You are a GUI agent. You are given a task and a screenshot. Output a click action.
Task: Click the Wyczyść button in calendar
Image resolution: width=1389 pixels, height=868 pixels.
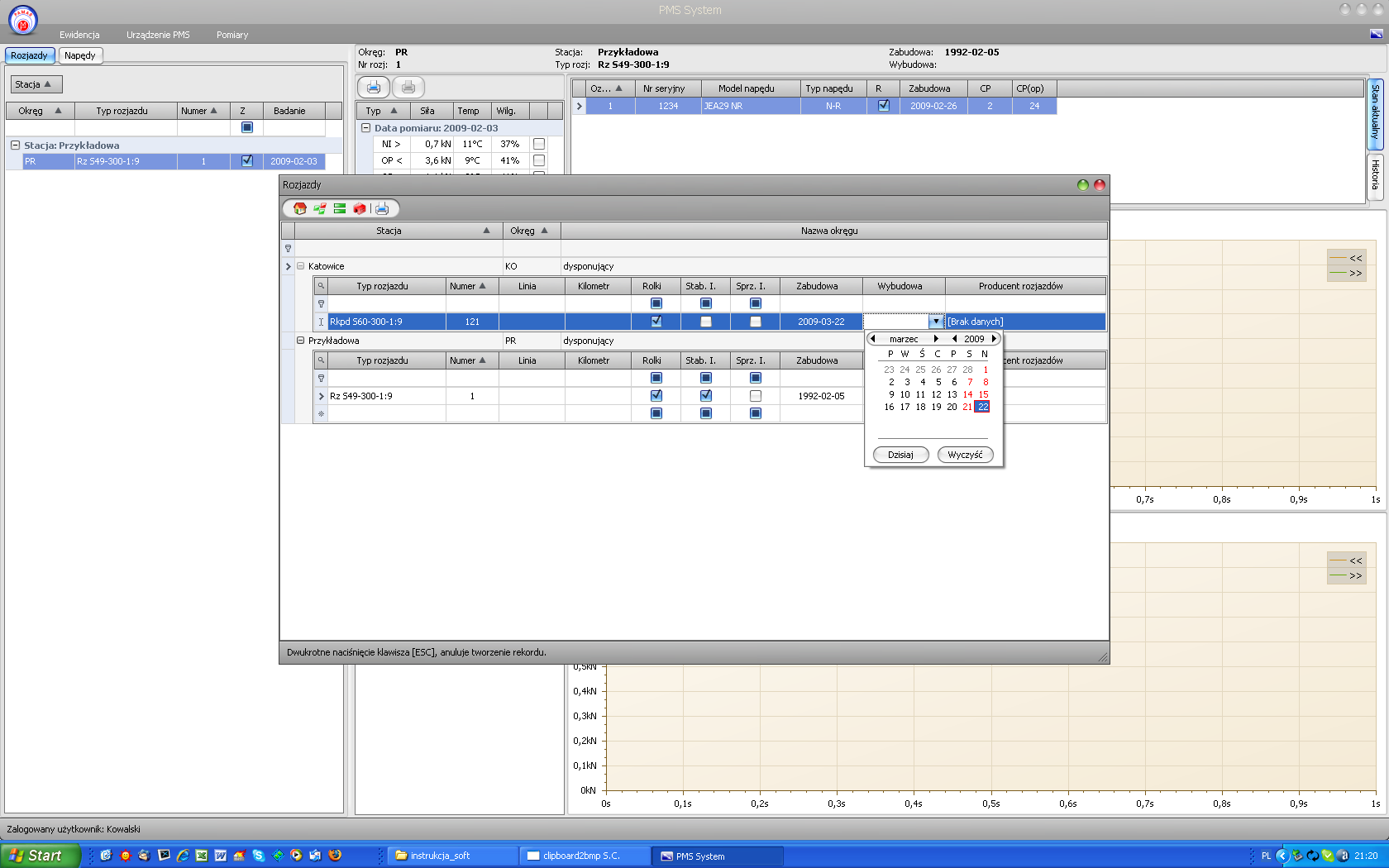[966, 455]
